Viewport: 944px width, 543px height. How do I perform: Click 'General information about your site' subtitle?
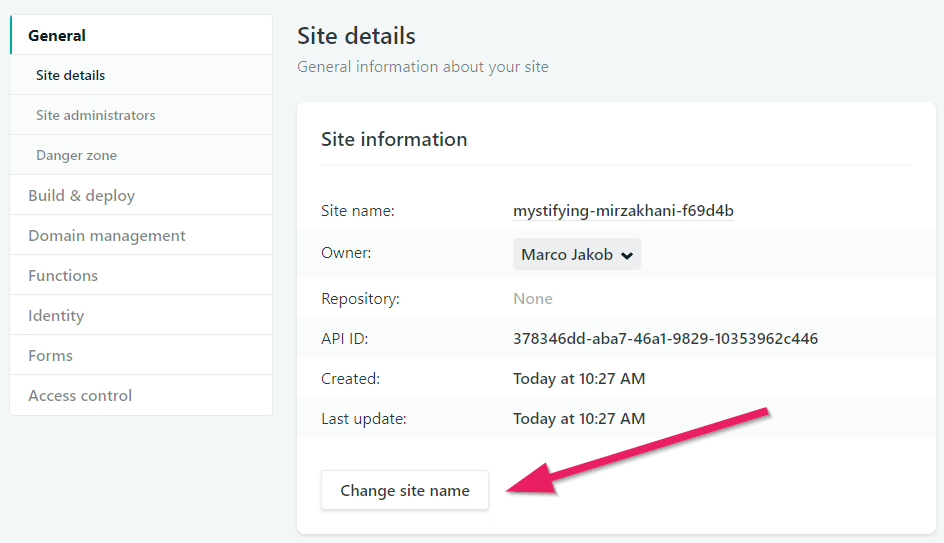[423, 66]
